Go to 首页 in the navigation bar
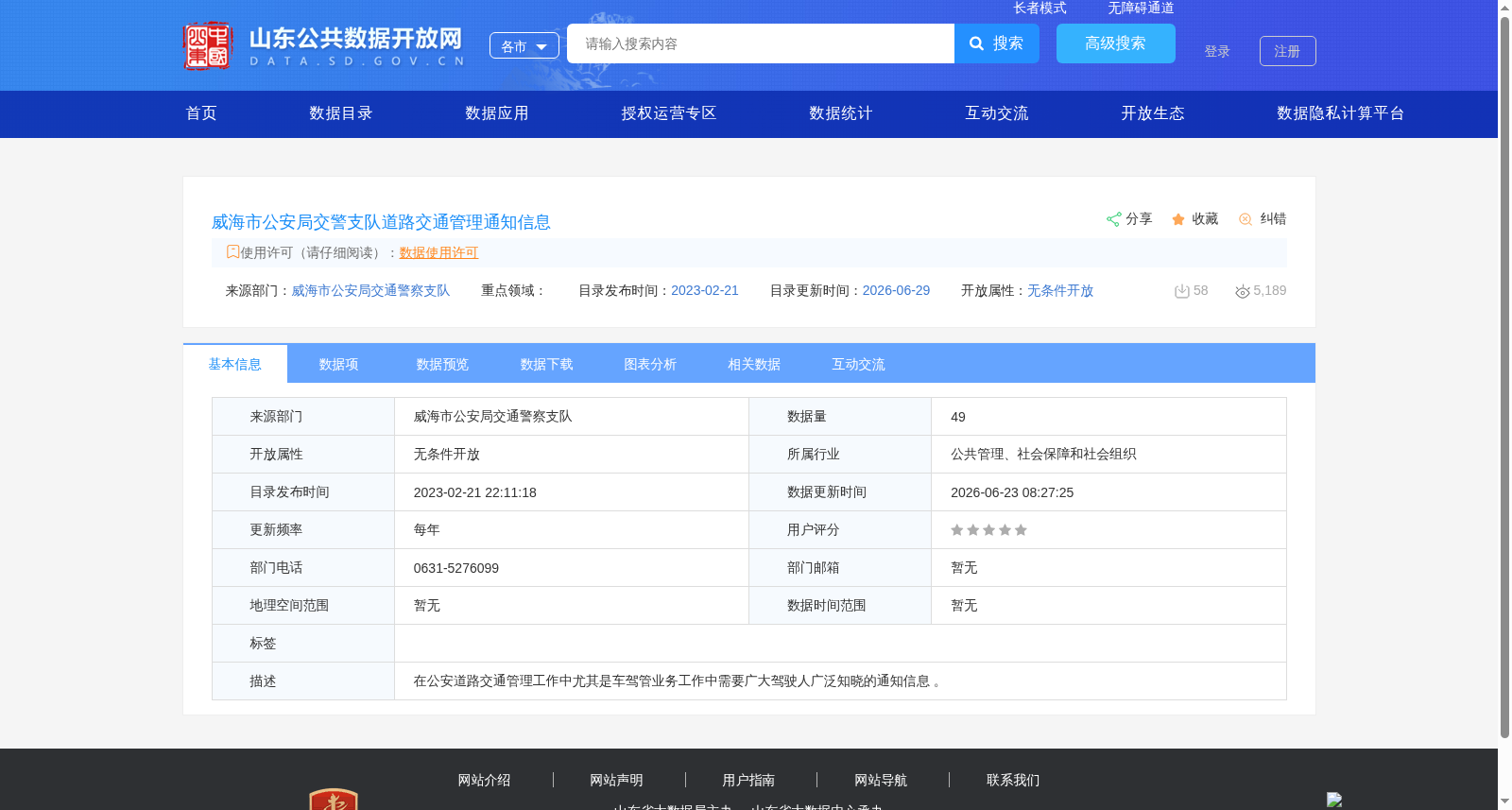Viewport: 1512px width, 810px height. [201, 113]
